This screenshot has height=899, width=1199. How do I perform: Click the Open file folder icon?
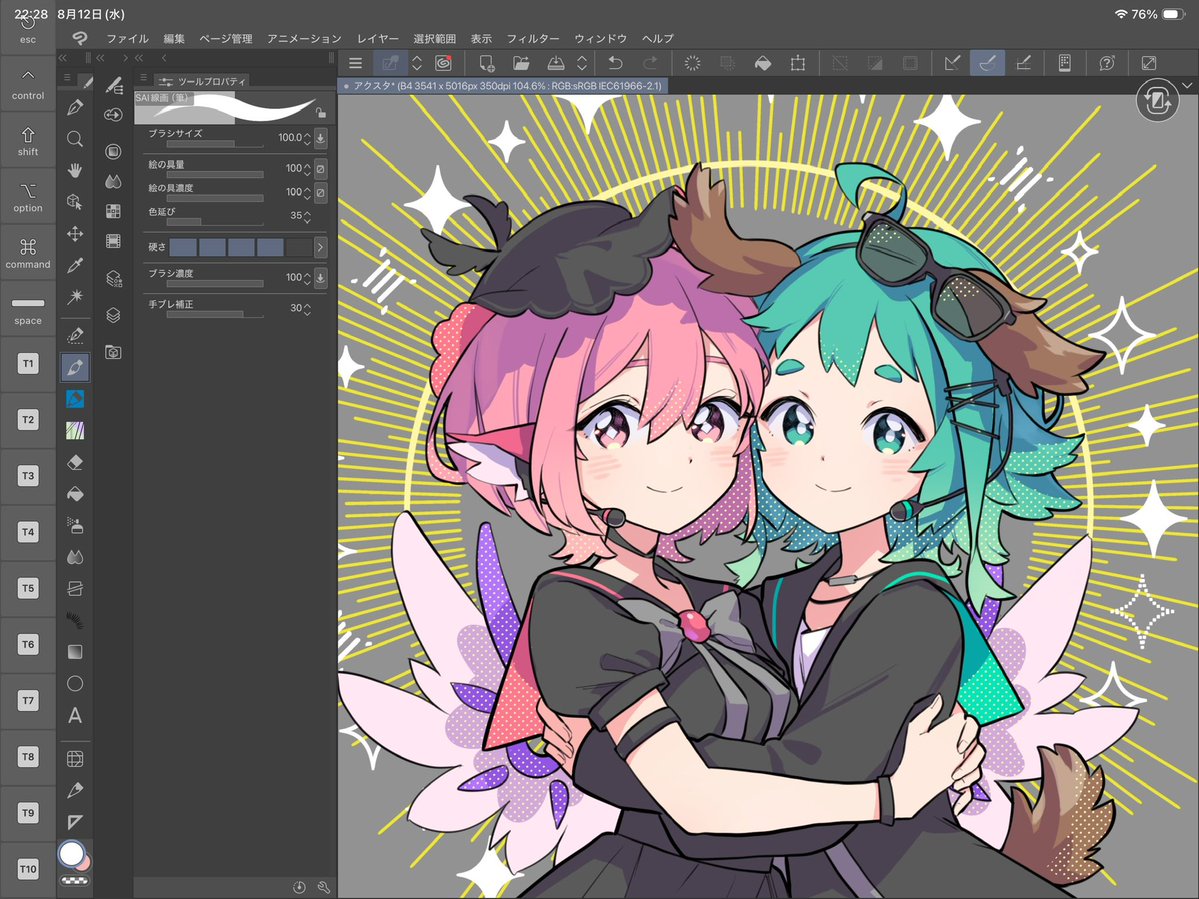521,63
